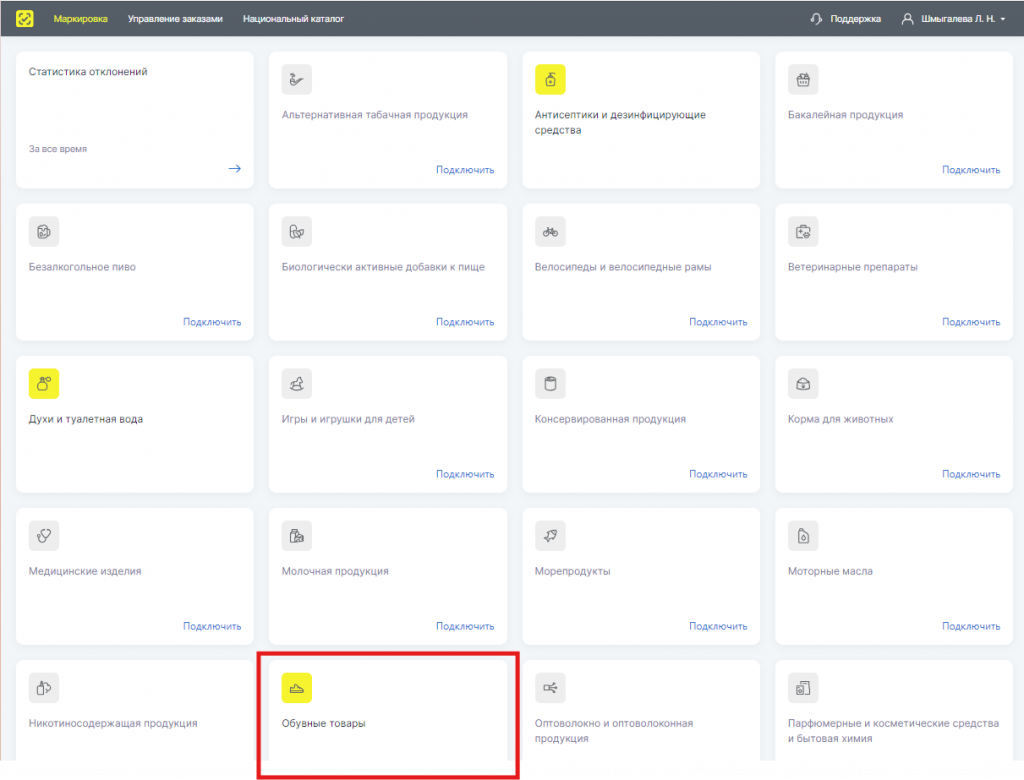The height and width of the screenshot is (780, 1024).
Task: Open Национальный каталог menu item
Action: tap(293, 18)
